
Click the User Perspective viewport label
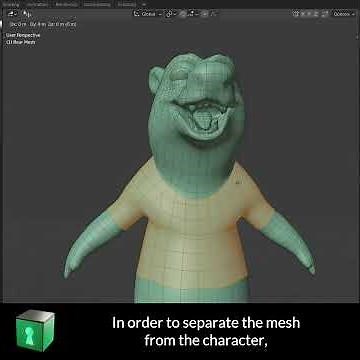click(23, 35)
